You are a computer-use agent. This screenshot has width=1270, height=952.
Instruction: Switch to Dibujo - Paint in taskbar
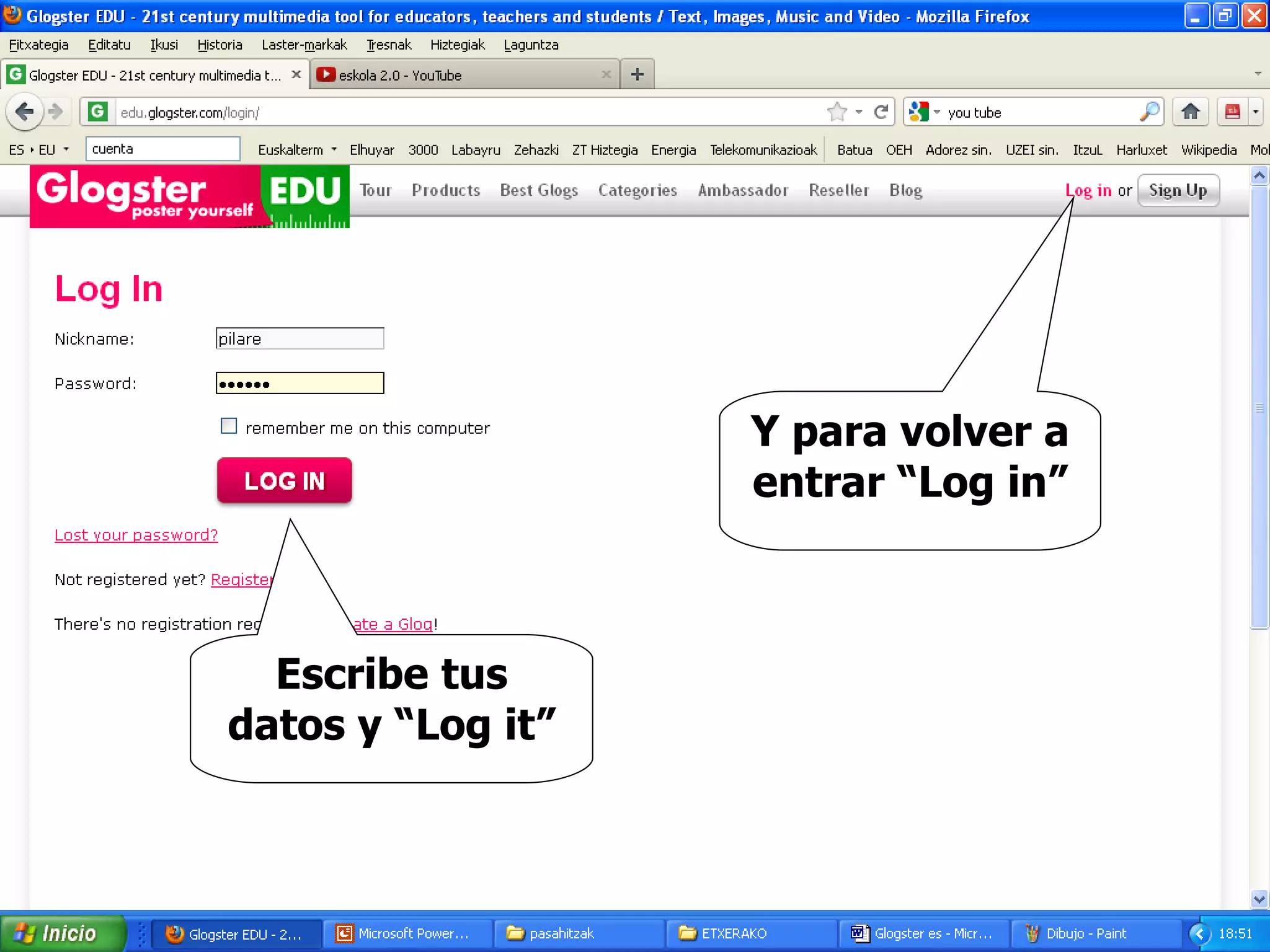point(1096,933)
